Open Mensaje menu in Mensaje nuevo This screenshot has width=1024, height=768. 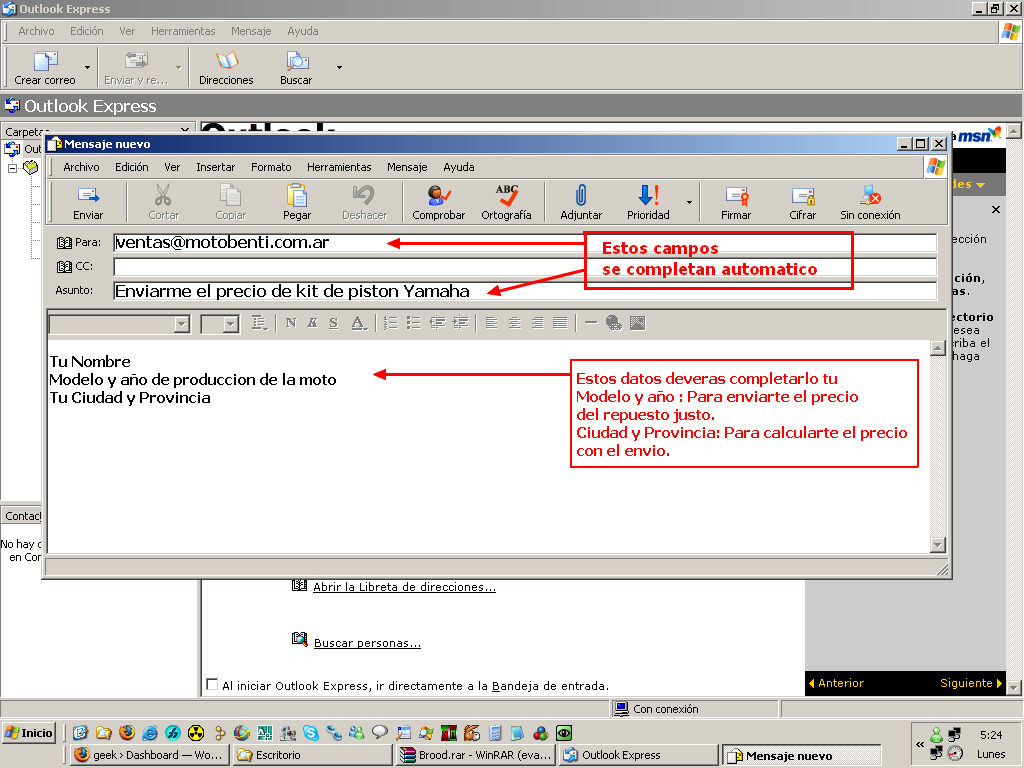pyautogui.click(x=407, y=167)
